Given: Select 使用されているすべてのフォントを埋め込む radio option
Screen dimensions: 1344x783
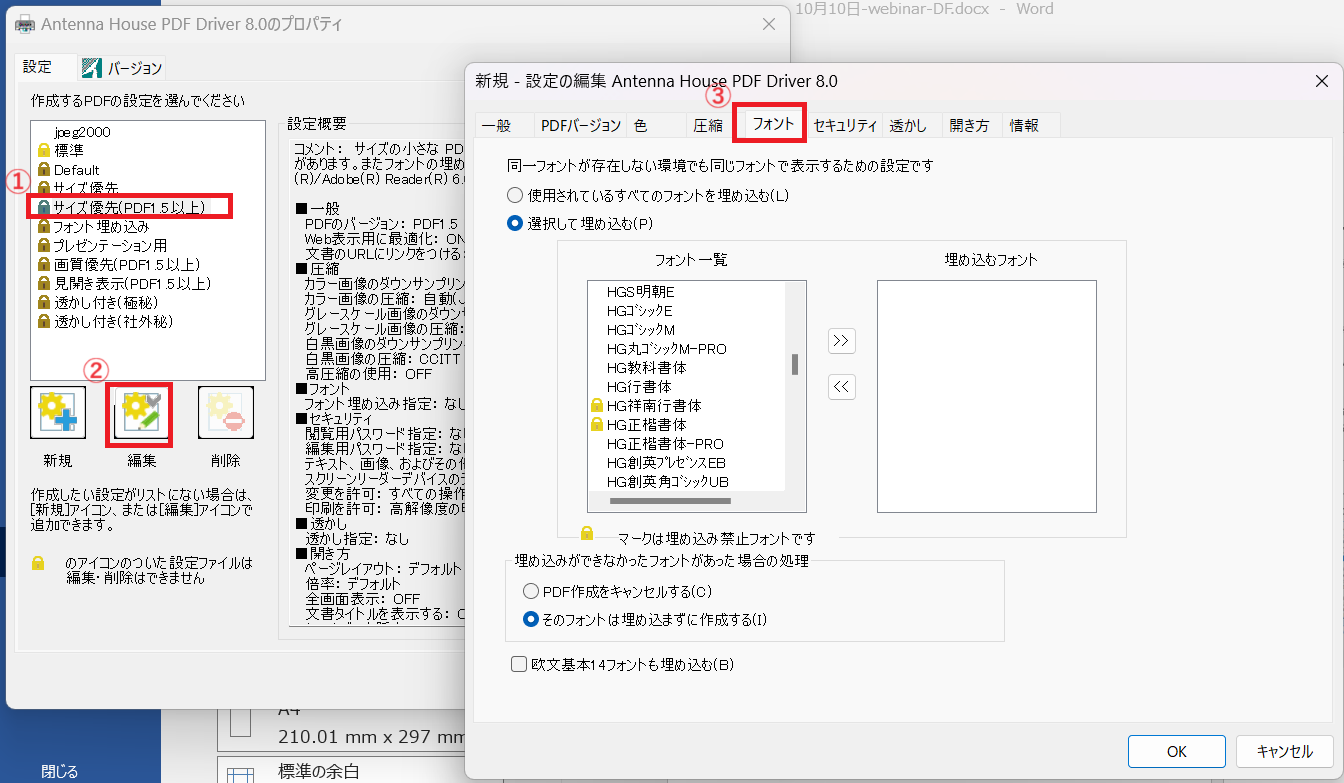Looking at the screenshot, I should click(516, 196).
